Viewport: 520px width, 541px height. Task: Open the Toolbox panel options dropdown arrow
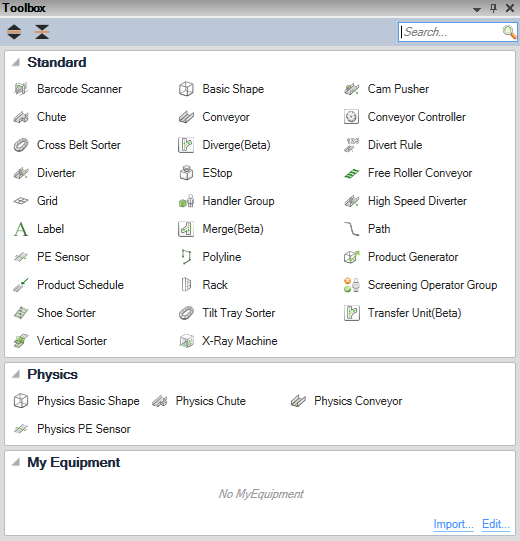coord(477,9)
